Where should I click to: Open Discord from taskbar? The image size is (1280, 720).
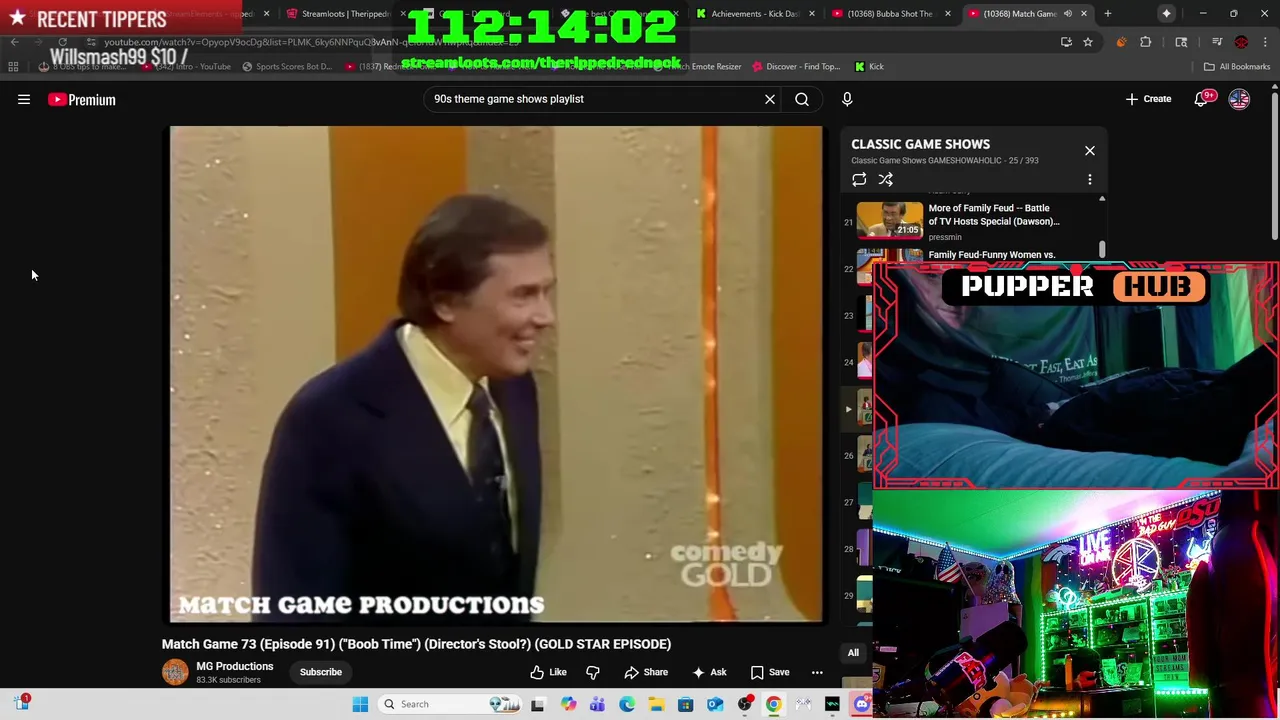[x=862, y=704]
